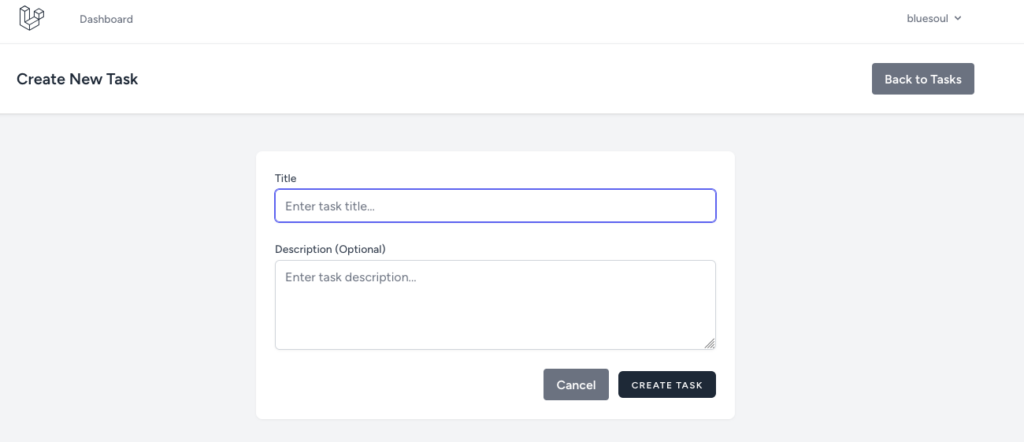Open the bluesoul user menu
Viewport: 1024px width, 442px height.
[934, 18]
